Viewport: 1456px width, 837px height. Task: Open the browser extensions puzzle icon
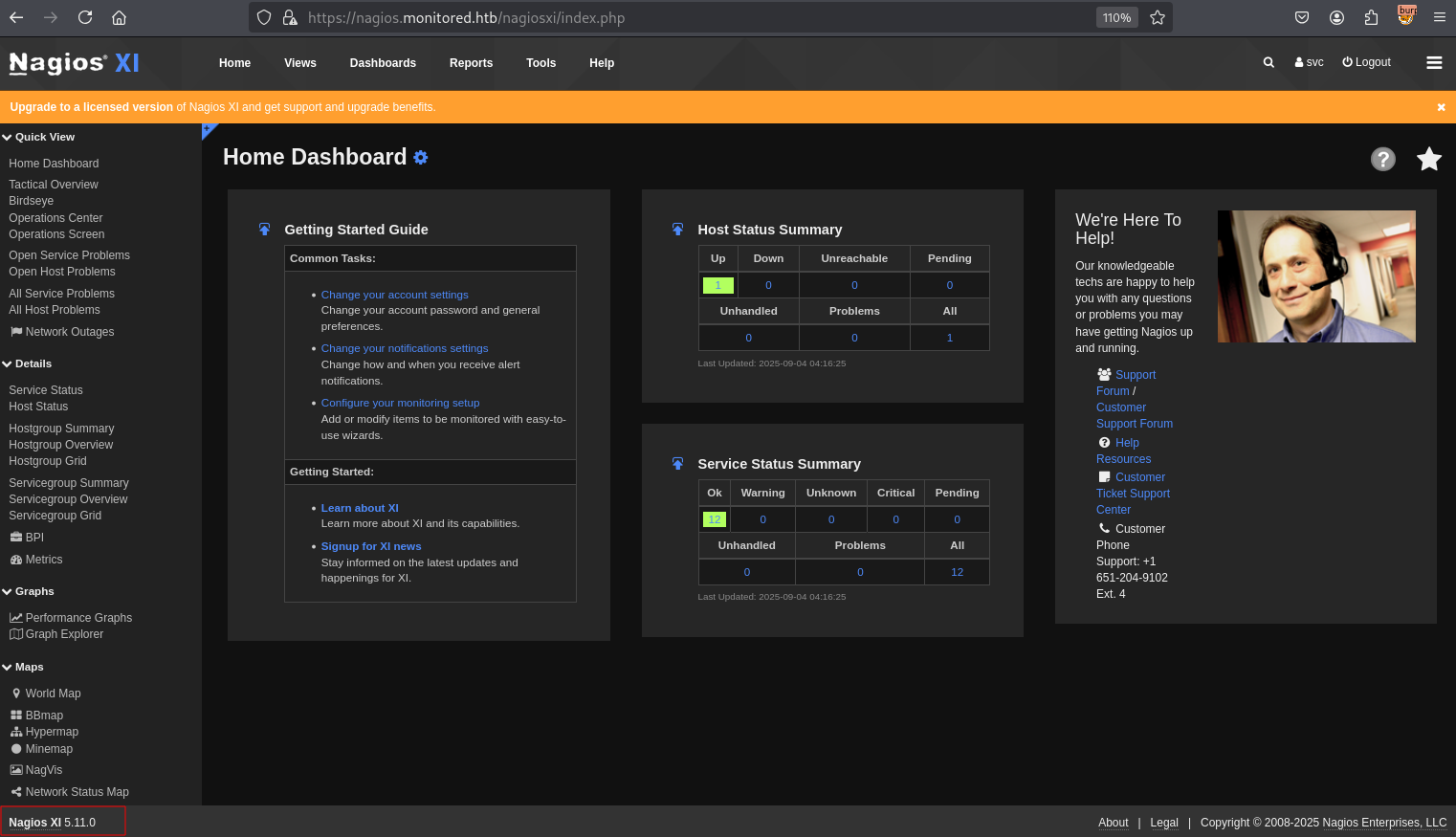click(x=1371, y=17)
